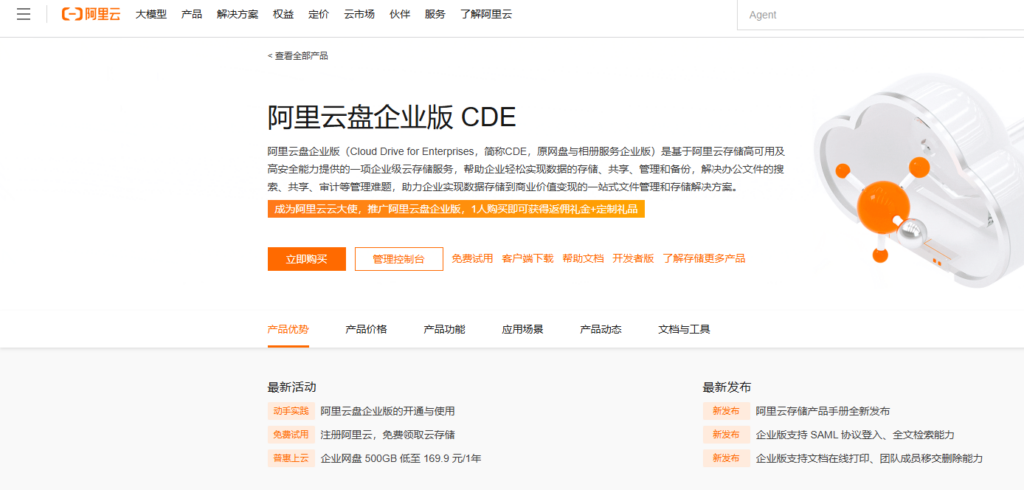Click the 阿里云盘企业版 CDE heading

tap(392, 118)
